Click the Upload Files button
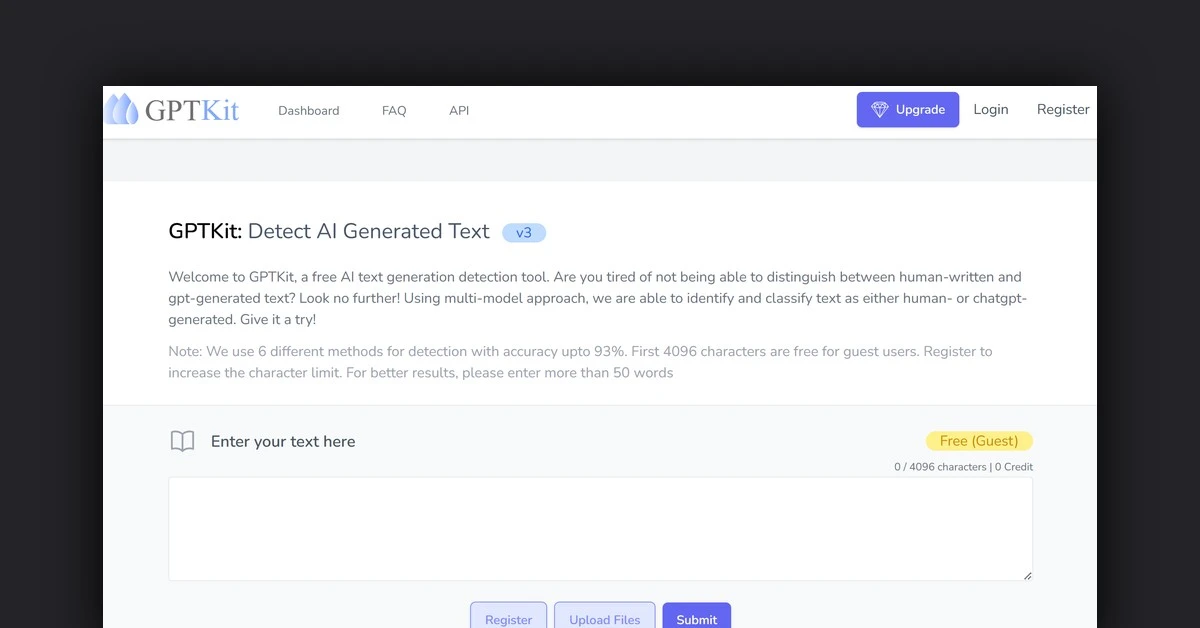Screen dimensions: 1200x628 click(604, 618)
